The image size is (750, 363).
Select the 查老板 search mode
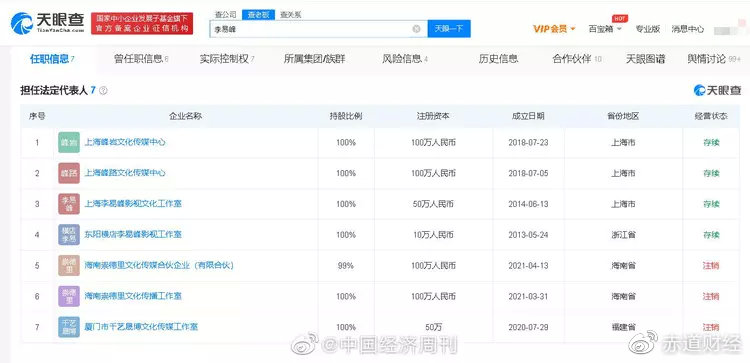pos(258,15)
